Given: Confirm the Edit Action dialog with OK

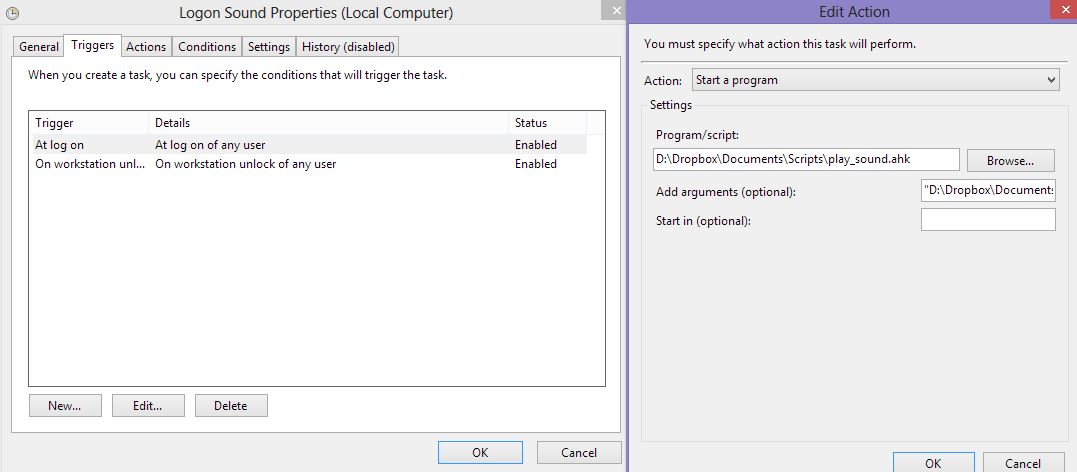Looking at the screenshot, I should pos(933,462).
